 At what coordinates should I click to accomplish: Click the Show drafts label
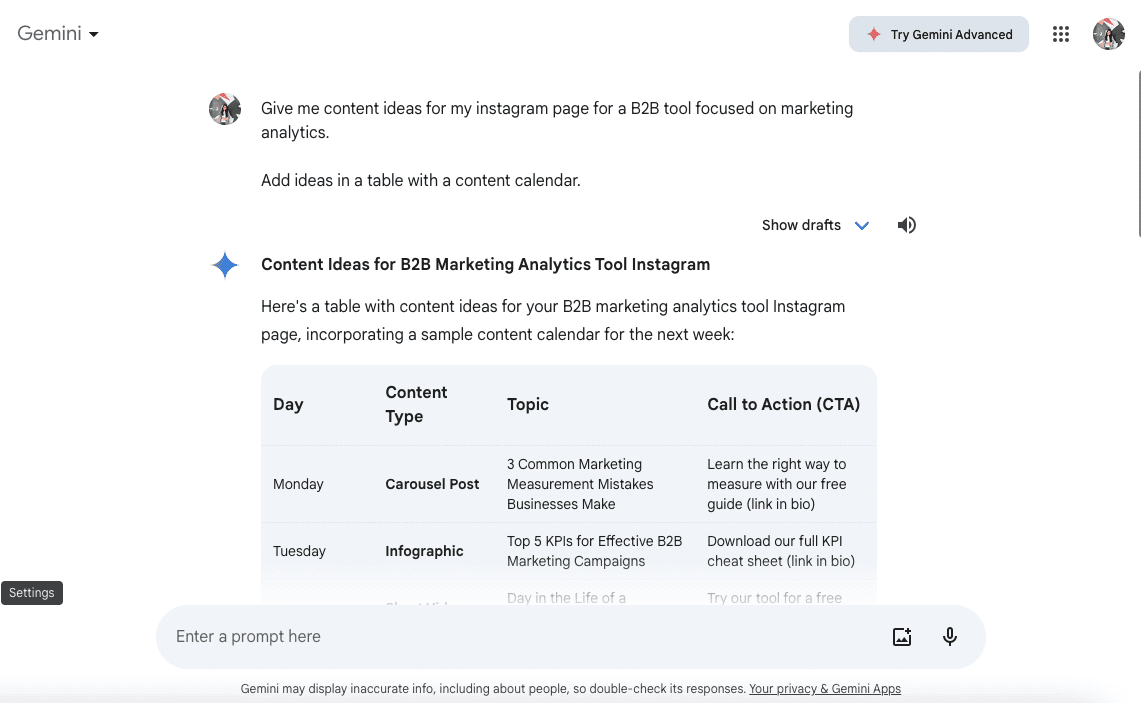pos(800,225)
